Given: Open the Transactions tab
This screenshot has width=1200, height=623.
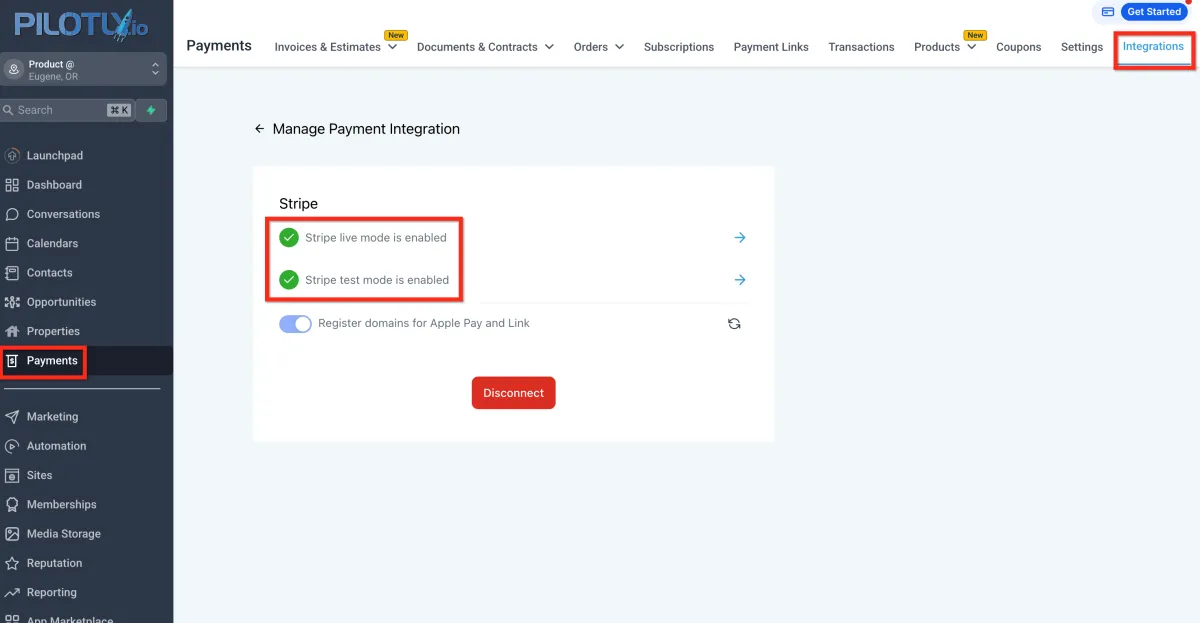Looking at the screenshot, I should coord(861,47).
